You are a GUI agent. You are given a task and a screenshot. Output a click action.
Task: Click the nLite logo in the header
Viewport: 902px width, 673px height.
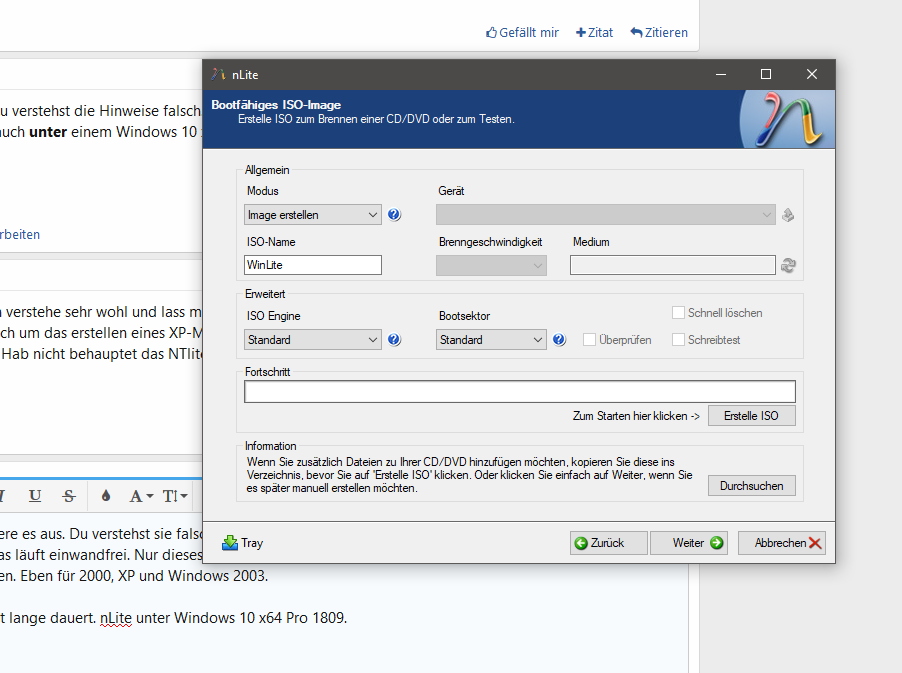point(789,119)
